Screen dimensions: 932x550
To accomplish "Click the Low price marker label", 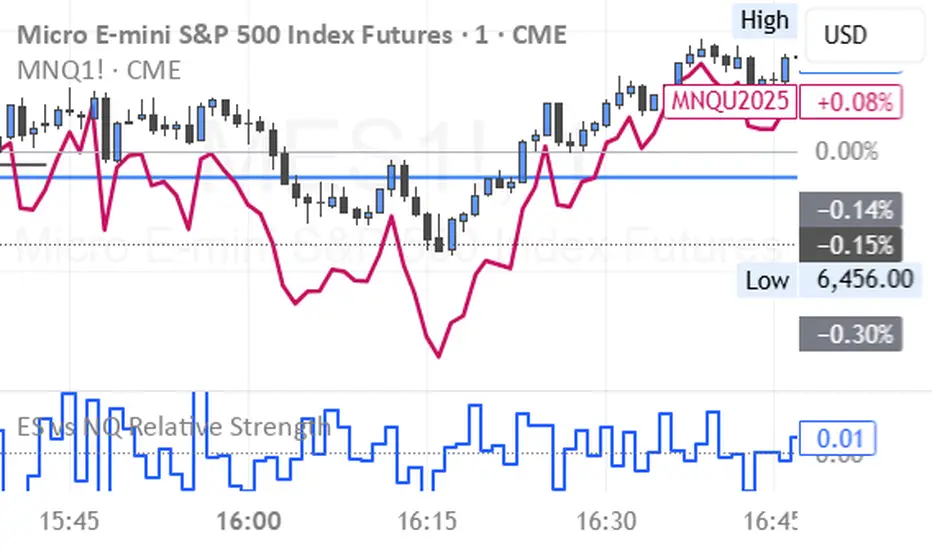I will [767, 279].
